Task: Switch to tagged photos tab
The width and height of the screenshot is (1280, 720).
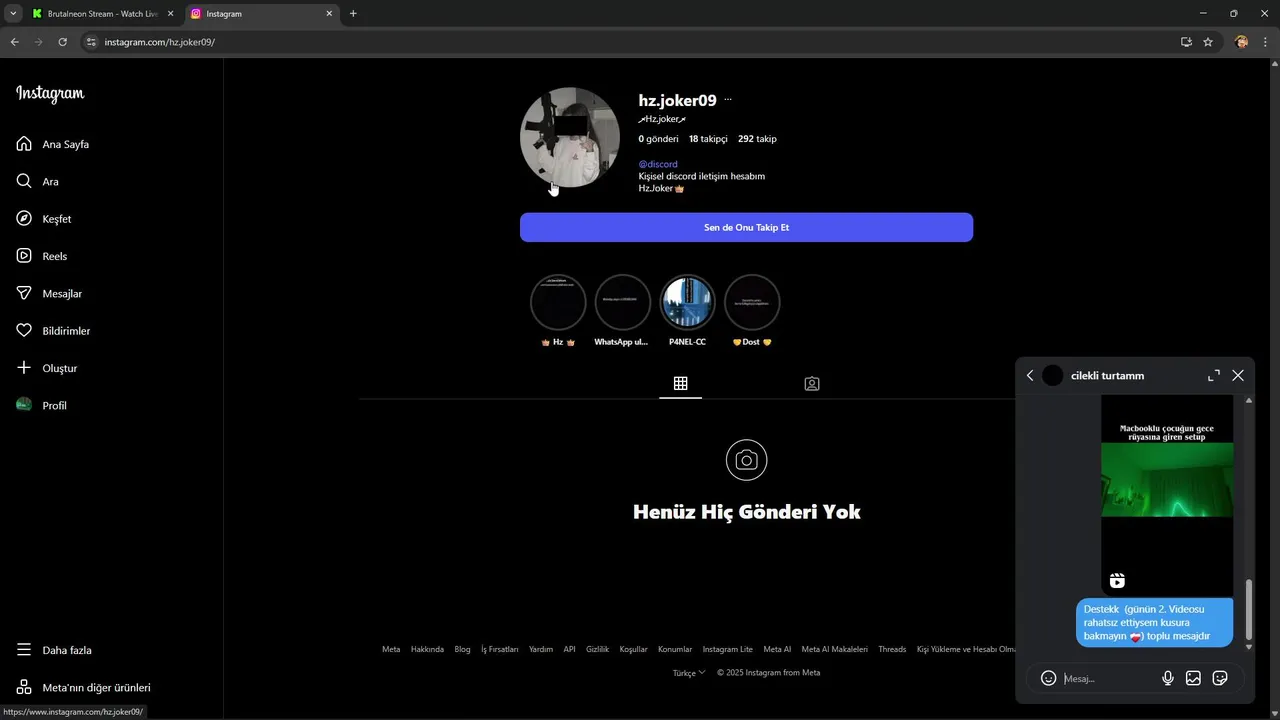Action: pyautogui.click(x=812, y=383)
